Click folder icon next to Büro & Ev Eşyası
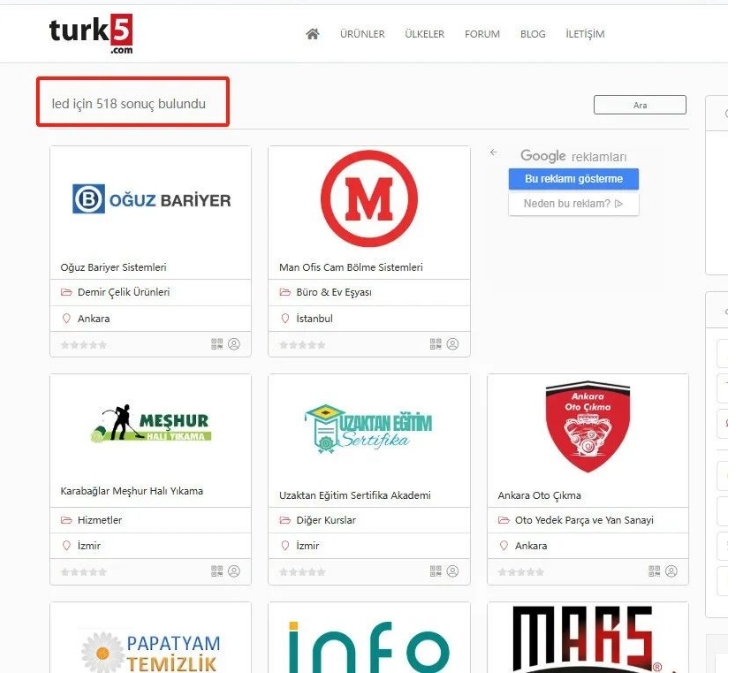This screenshot has height=673, width=742. pos(285,292)
